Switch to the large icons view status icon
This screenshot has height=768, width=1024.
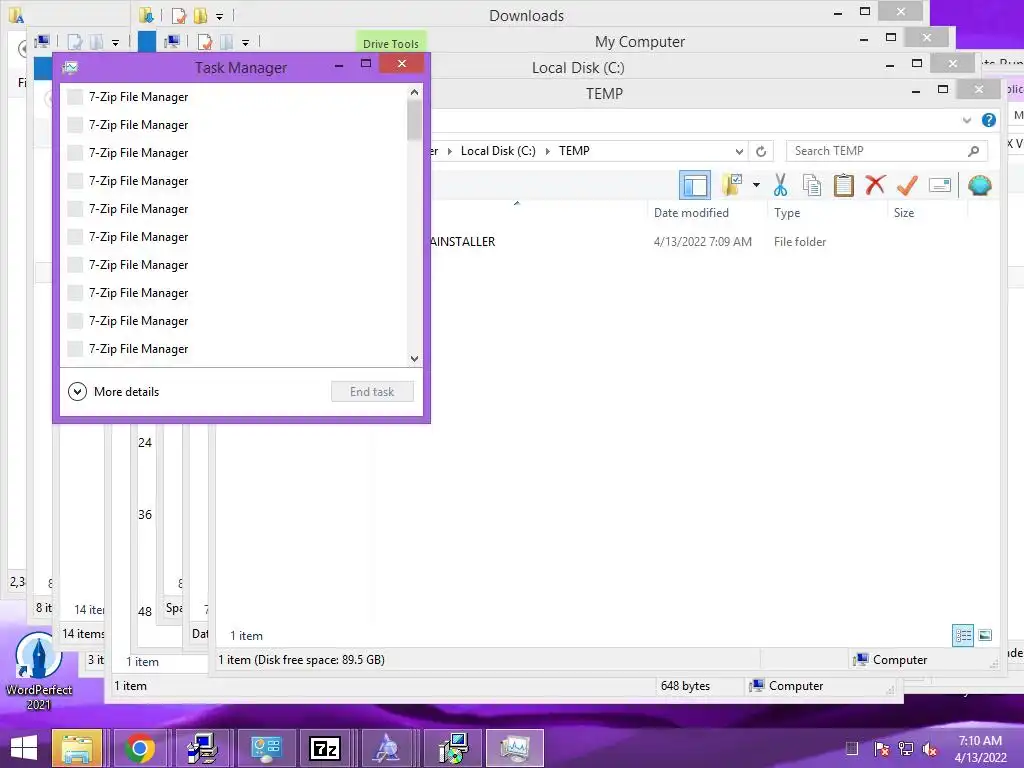point(985,635)
